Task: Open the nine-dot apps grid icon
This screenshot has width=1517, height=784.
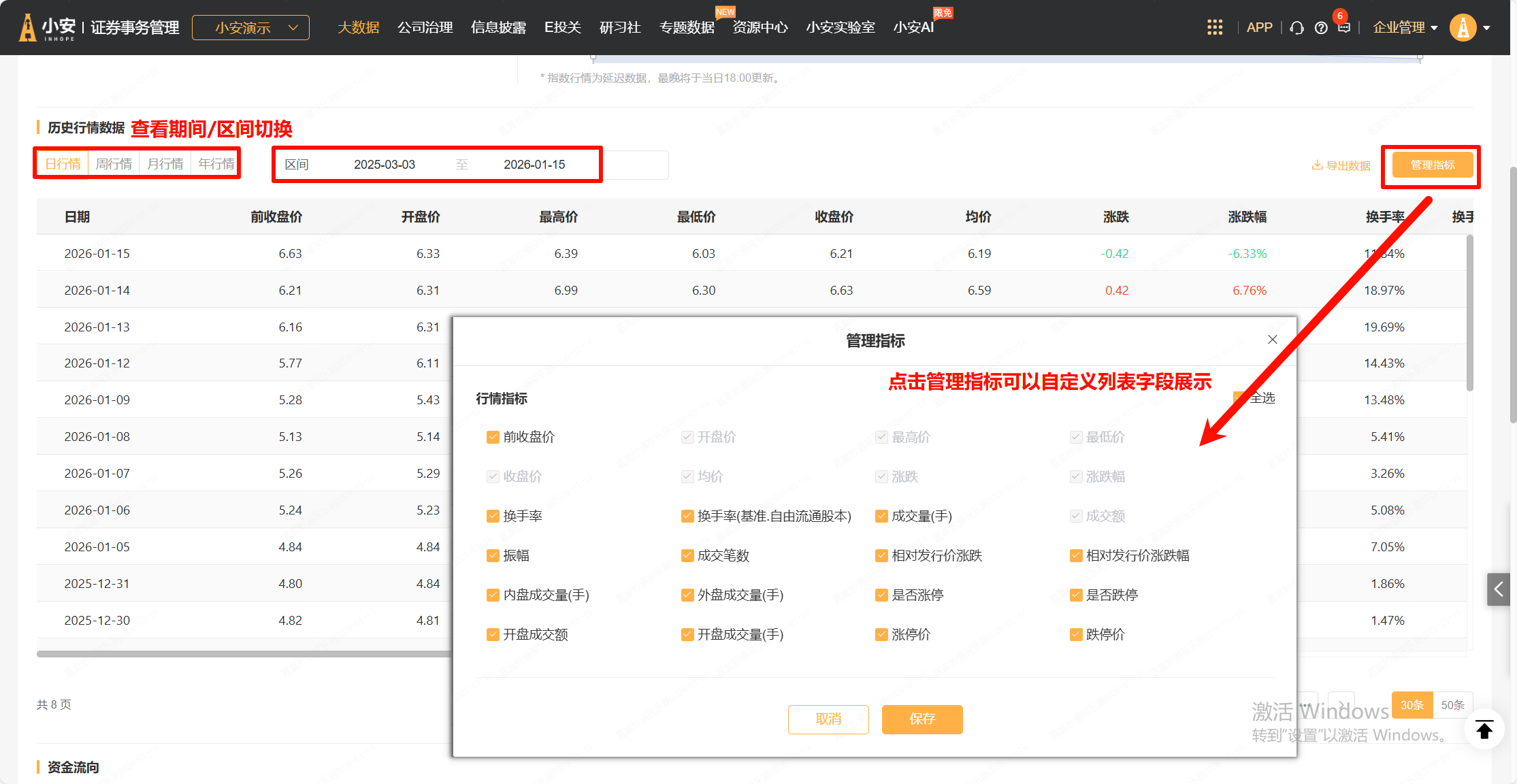Action: [x=1214, y=27]
